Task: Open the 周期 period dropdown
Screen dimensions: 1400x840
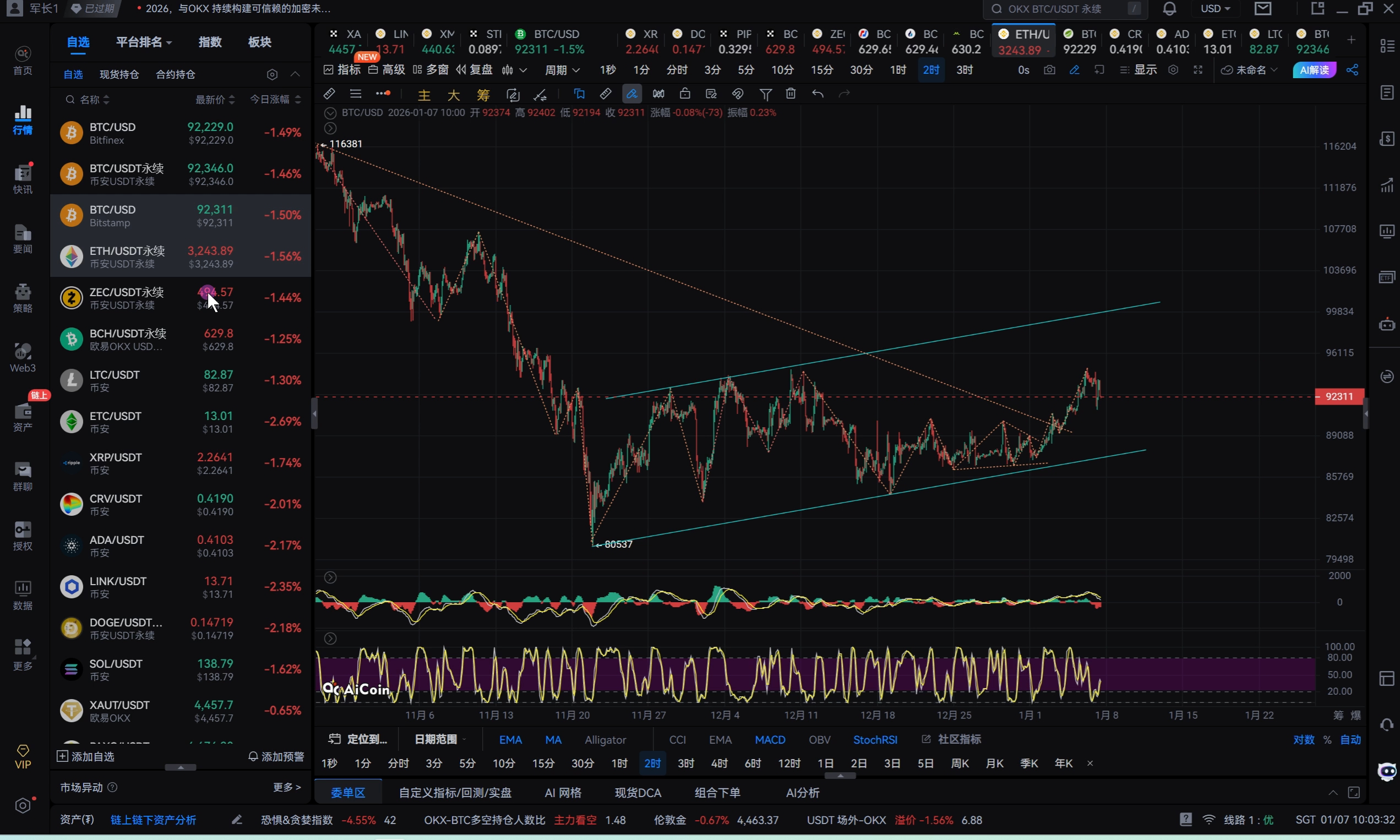Action: click(x=562, y=70)
